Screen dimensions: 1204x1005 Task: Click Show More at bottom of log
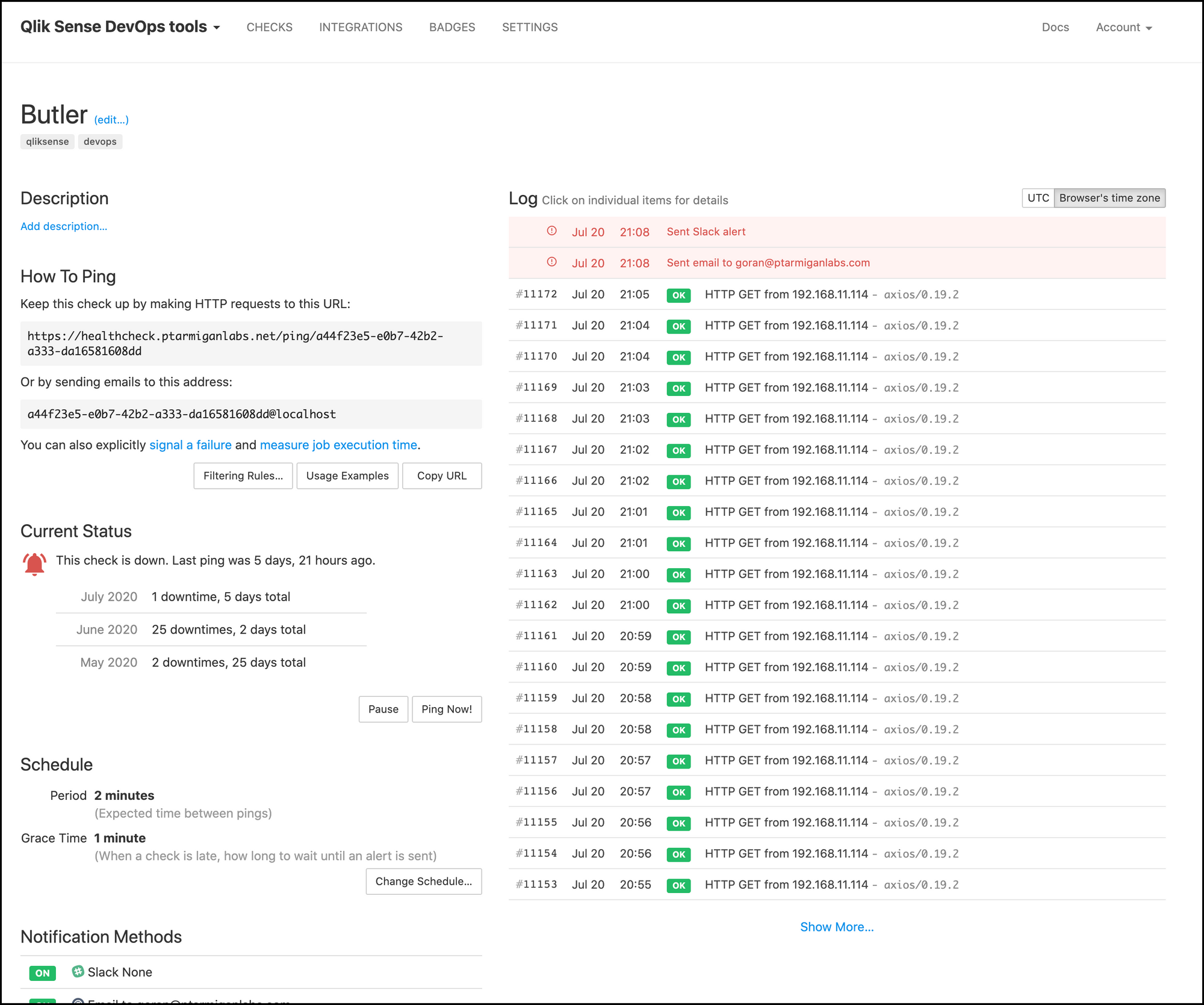tap(837, 927)
